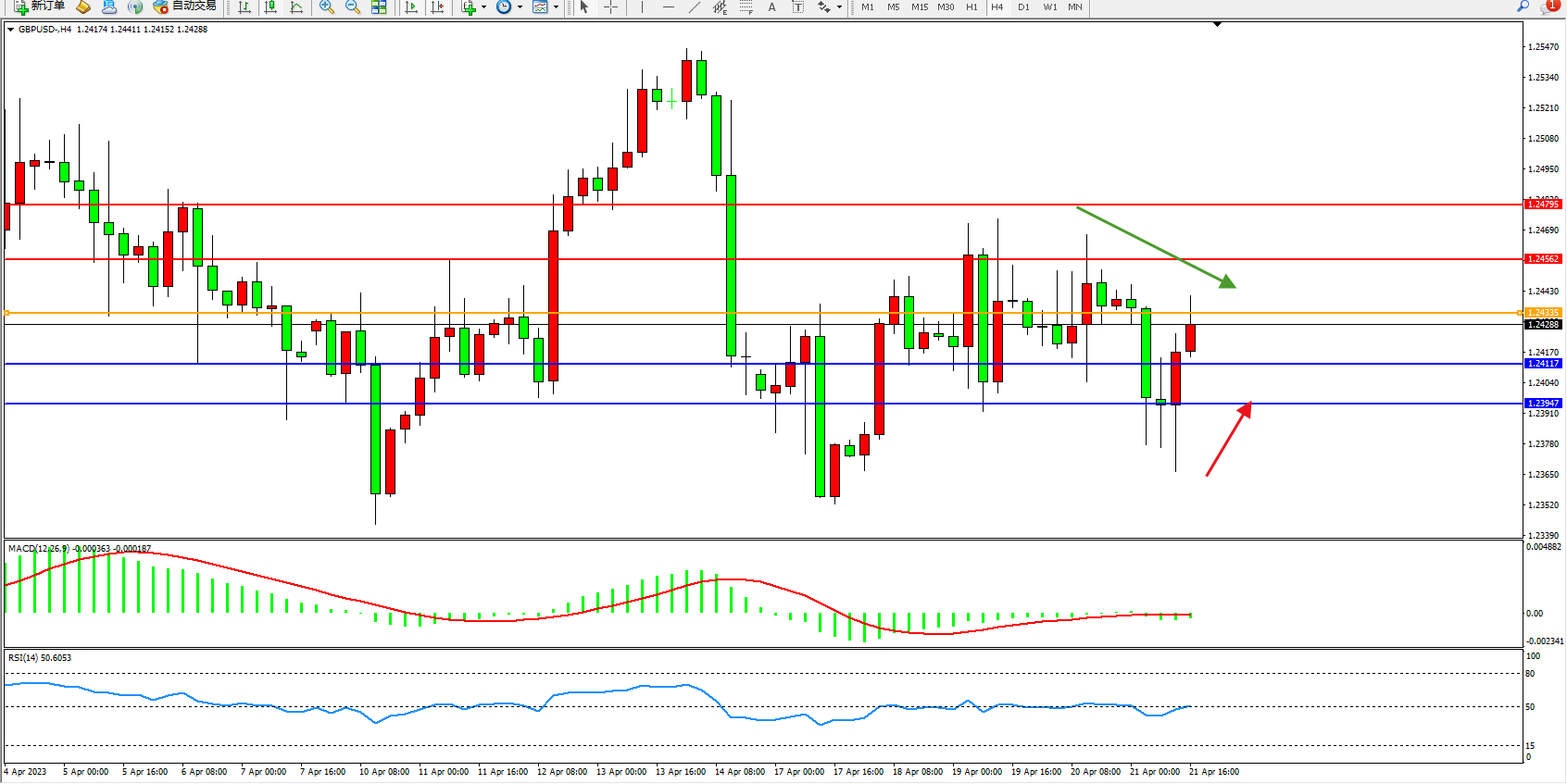The width and height of the screenshot is (1567, 784).
Task: Switch chart to candlestick display mode
Action: [x=270, y=7]
